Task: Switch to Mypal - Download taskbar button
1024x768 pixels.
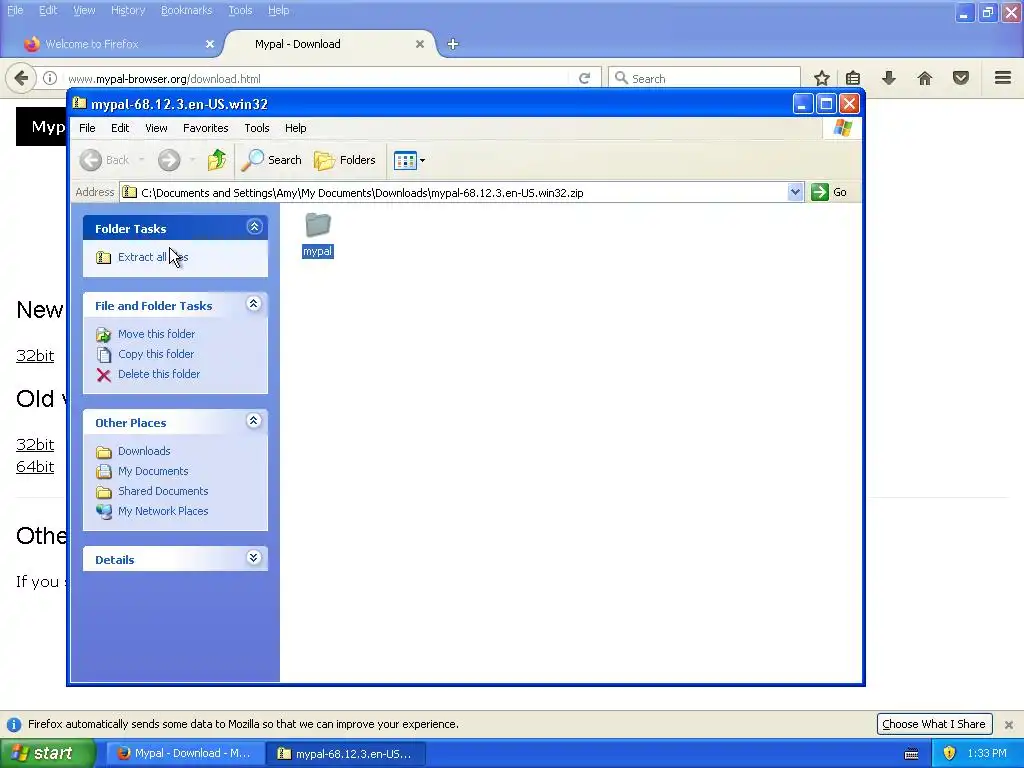Action: [x=185, y=754]
